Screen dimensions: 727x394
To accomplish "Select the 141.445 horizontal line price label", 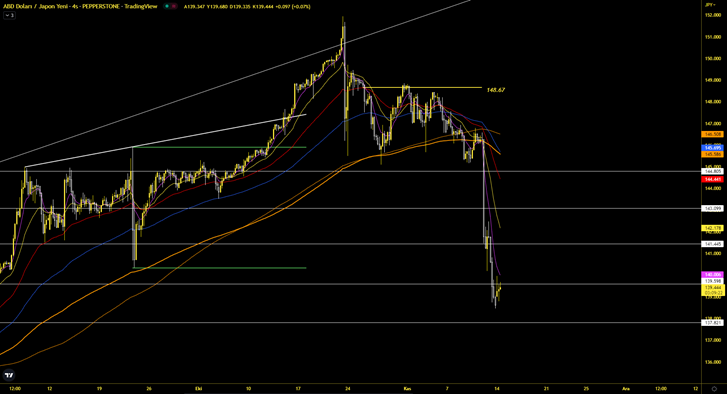I will pyautogui.click(x=713, y=244).
